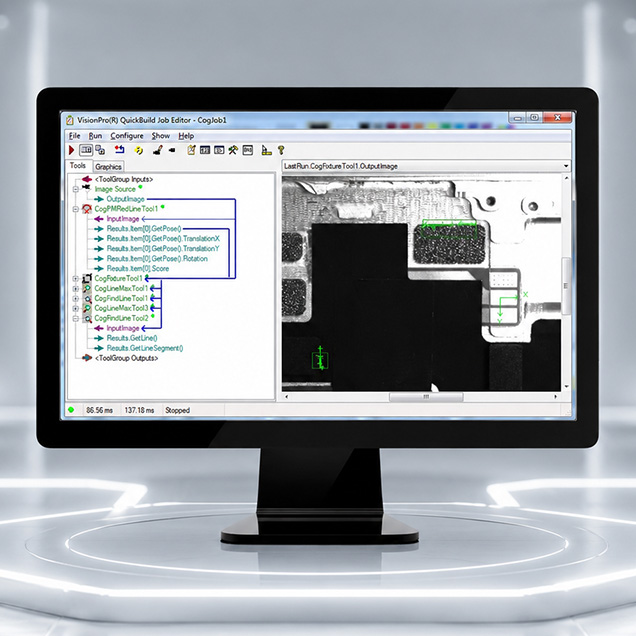Click the red Run Once triangle
The width and height of the screenshot is (636, 636).
pos(71,150)
